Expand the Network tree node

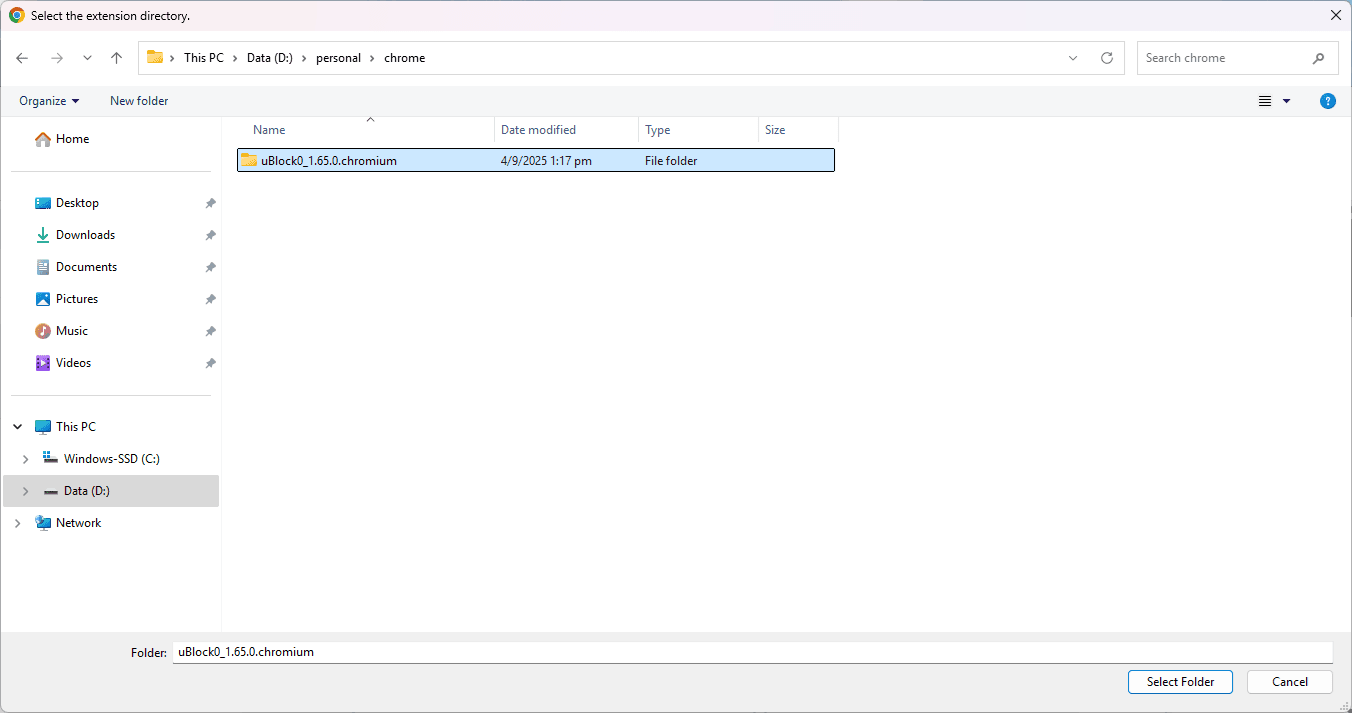17,523
